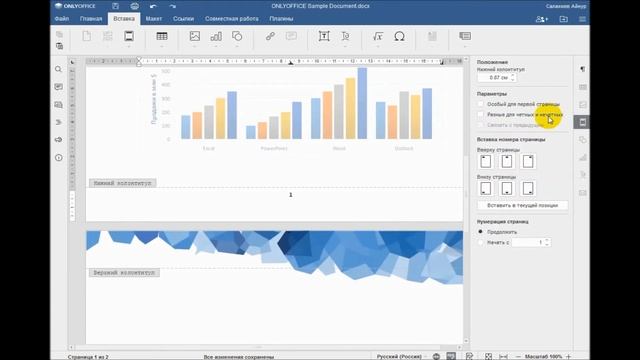
Task: Select the 'Начать с' radio button
Action: point(480,242)
